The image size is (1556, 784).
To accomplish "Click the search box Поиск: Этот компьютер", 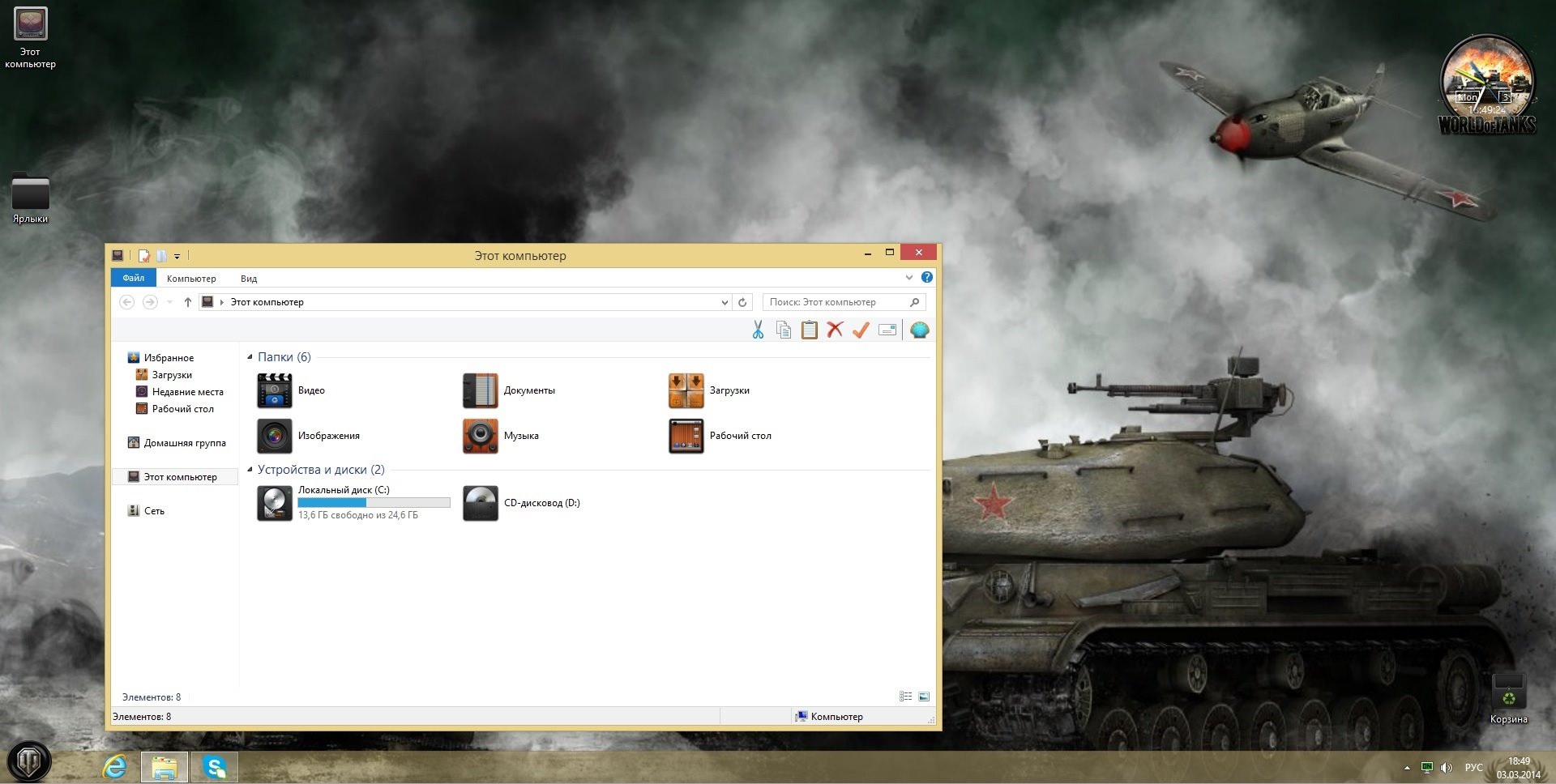I will click(835, 302).
